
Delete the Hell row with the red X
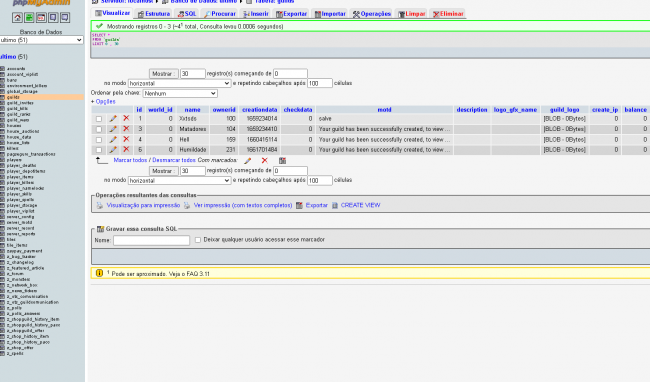pyautogui.click(x=126, y=139)
